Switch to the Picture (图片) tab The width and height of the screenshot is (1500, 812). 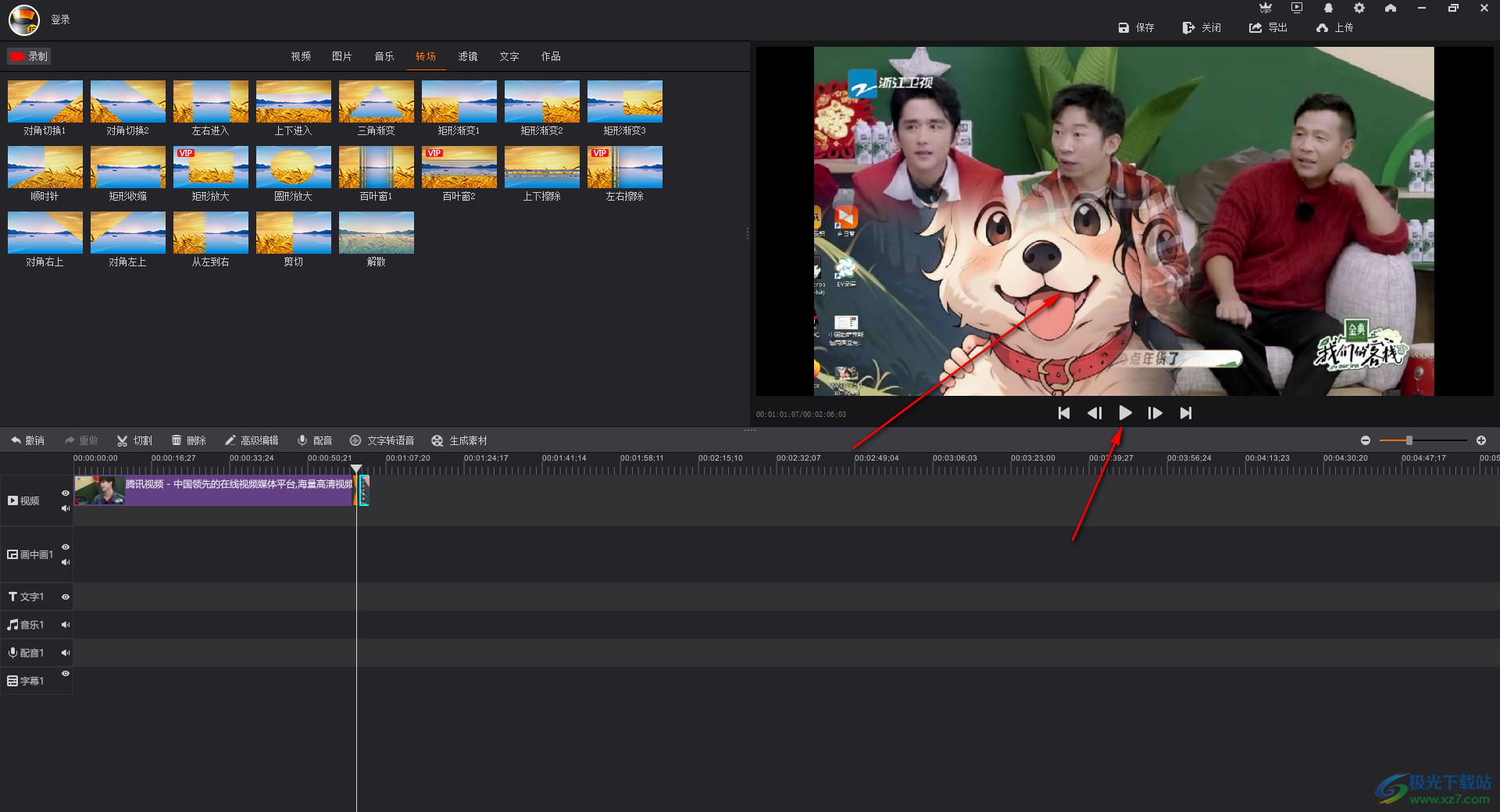[342, 56]
